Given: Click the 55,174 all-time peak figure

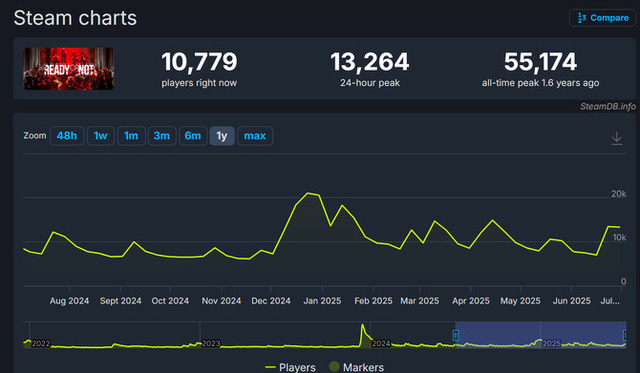Looking at the screenshot, I should coord(540,62).
